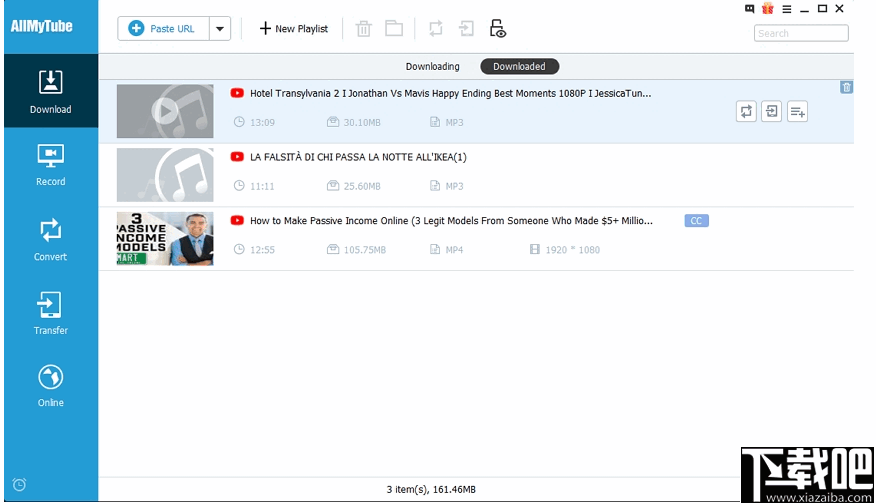Delete the Hotel Transylvania 2 item
Screen dimensions: 876x503
[x=846, y=87]
